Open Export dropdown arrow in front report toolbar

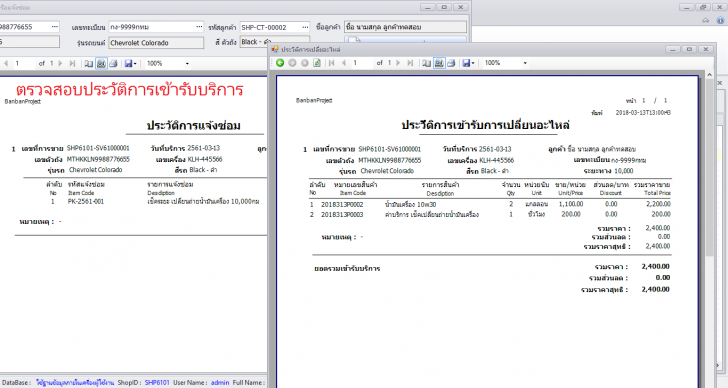click(473, 63)
